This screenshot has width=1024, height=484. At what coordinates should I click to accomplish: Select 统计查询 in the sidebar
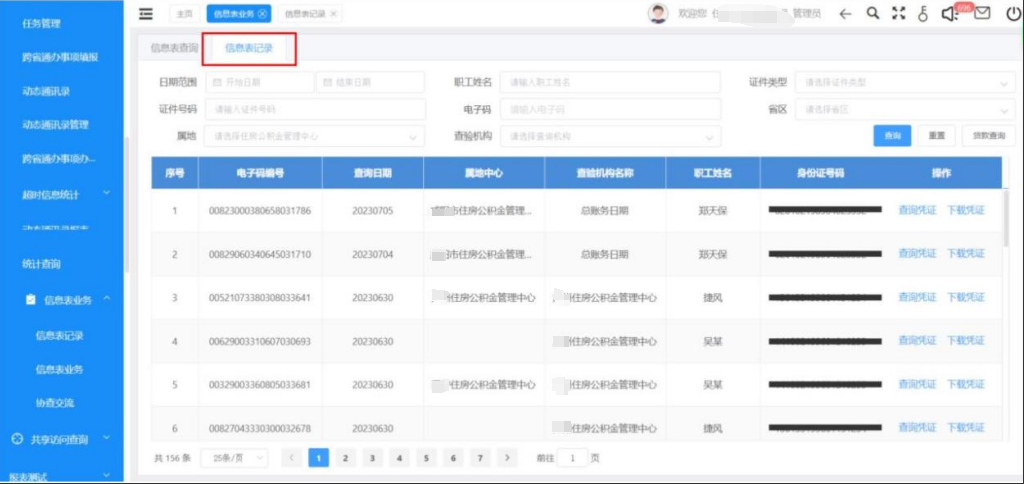click(42, 264)
